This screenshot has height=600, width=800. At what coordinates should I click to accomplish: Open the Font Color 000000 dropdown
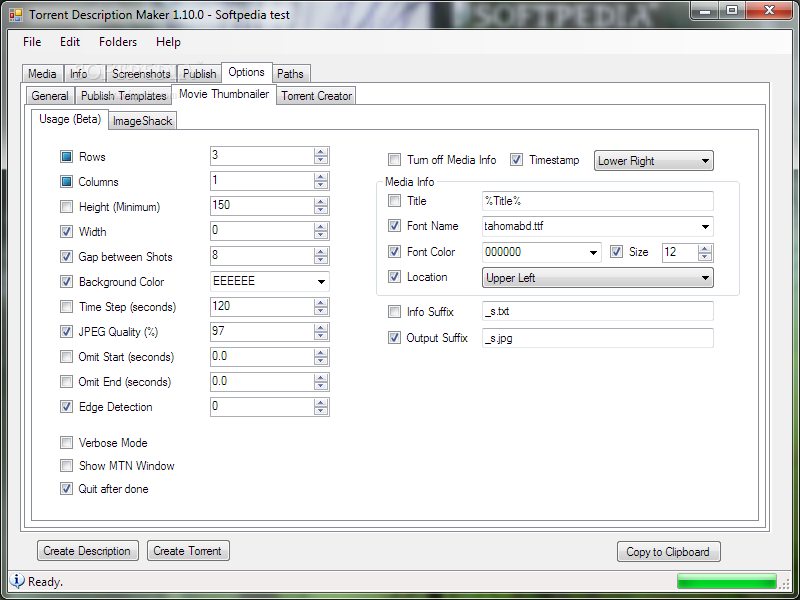click(x=541, y=252)
